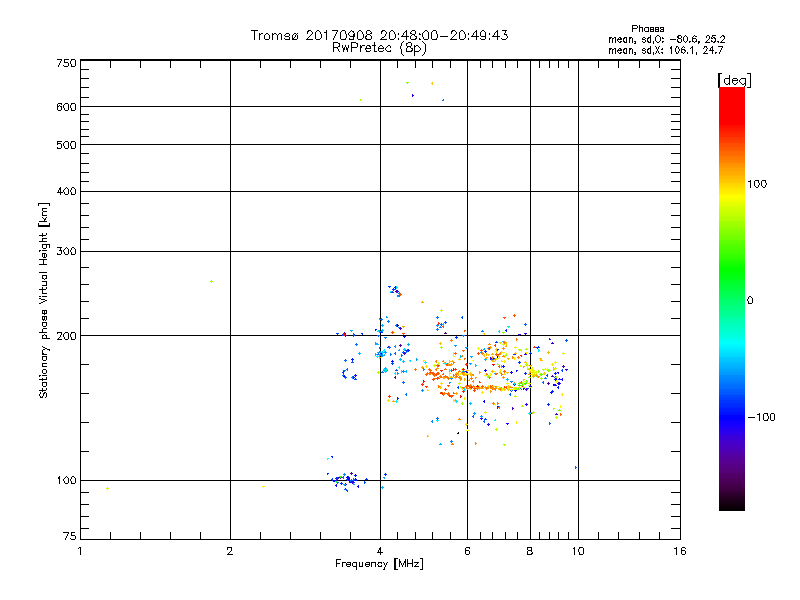The height and width of the screenshot is (600, 800).
Task: Click the 'Stationary phase Virtual Height [km]' axis title
Action: pyautogui.click(x=44, y=300)
